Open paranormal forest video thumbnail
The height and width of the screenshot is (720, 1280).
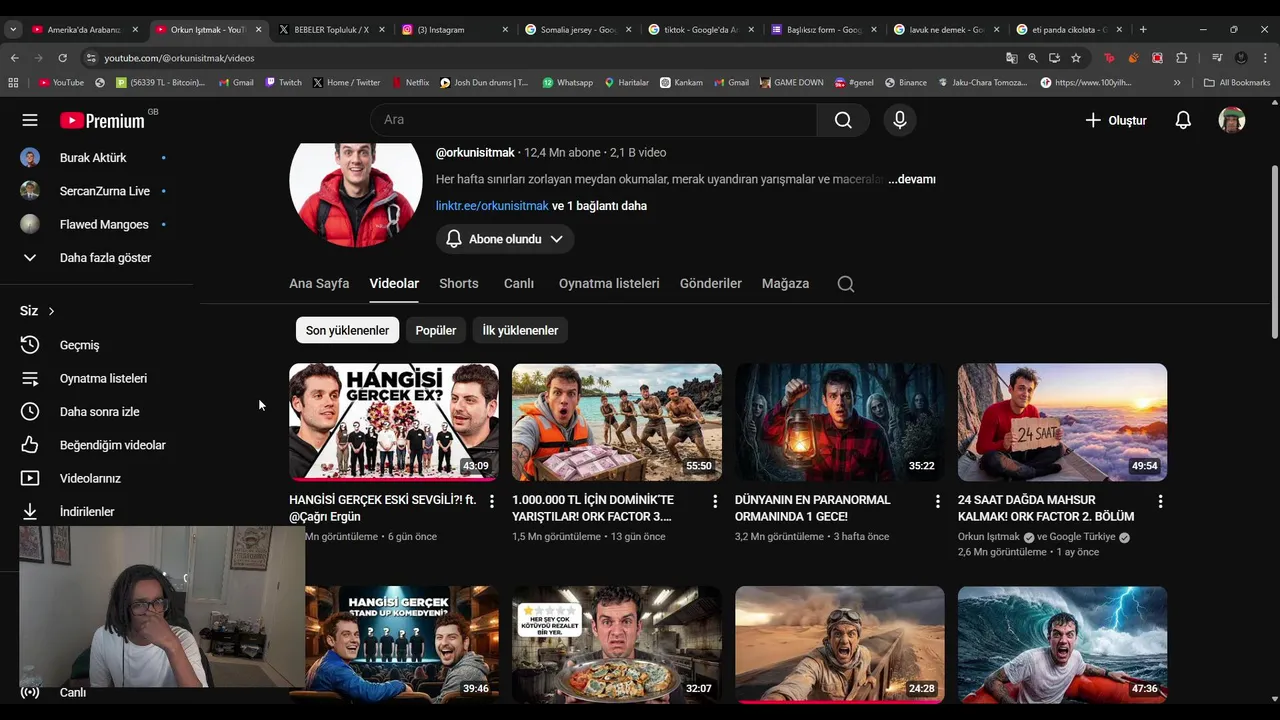(x=840, y=422)
